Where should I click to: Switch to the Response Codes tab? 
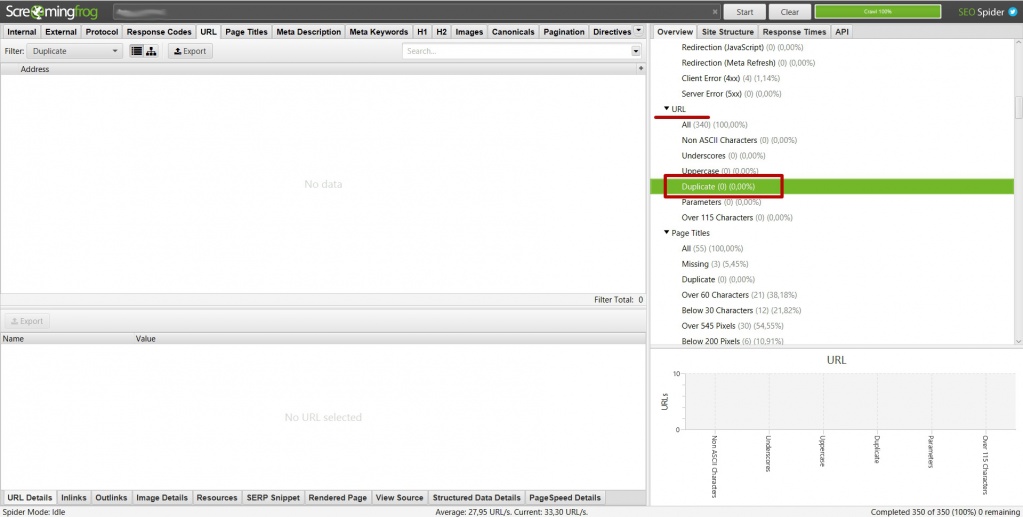coord(159,32)
